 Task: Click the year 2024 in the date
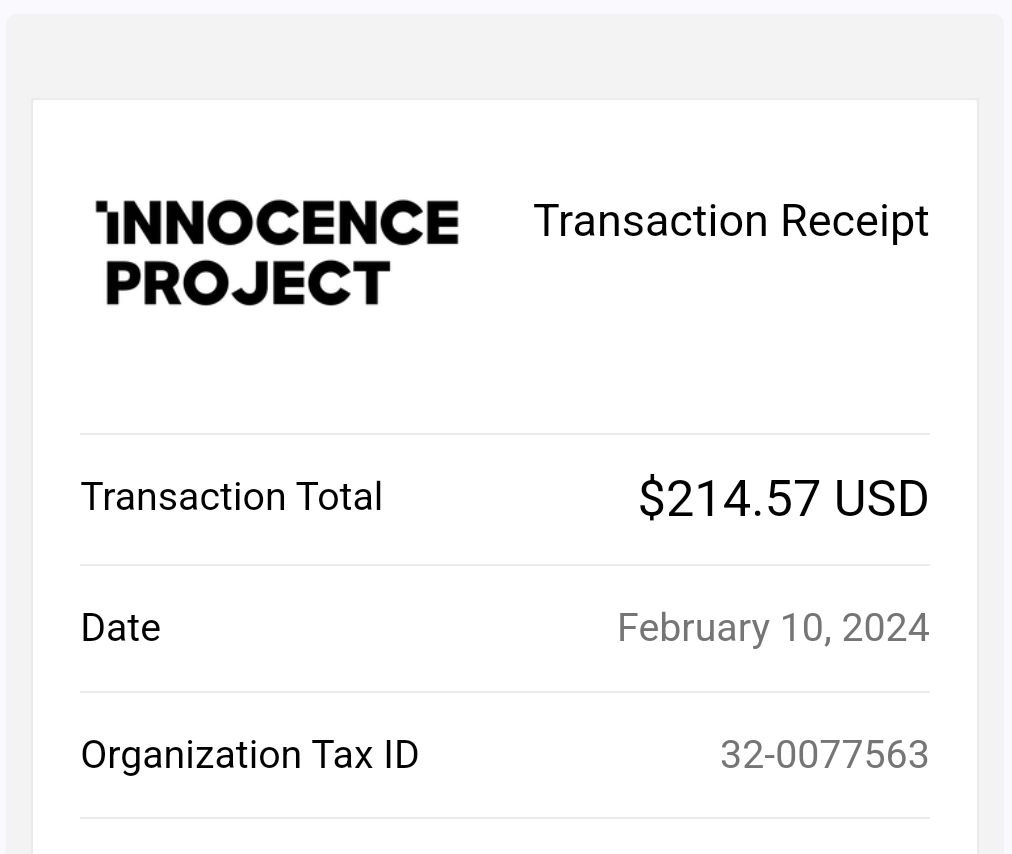click(886, 627)
